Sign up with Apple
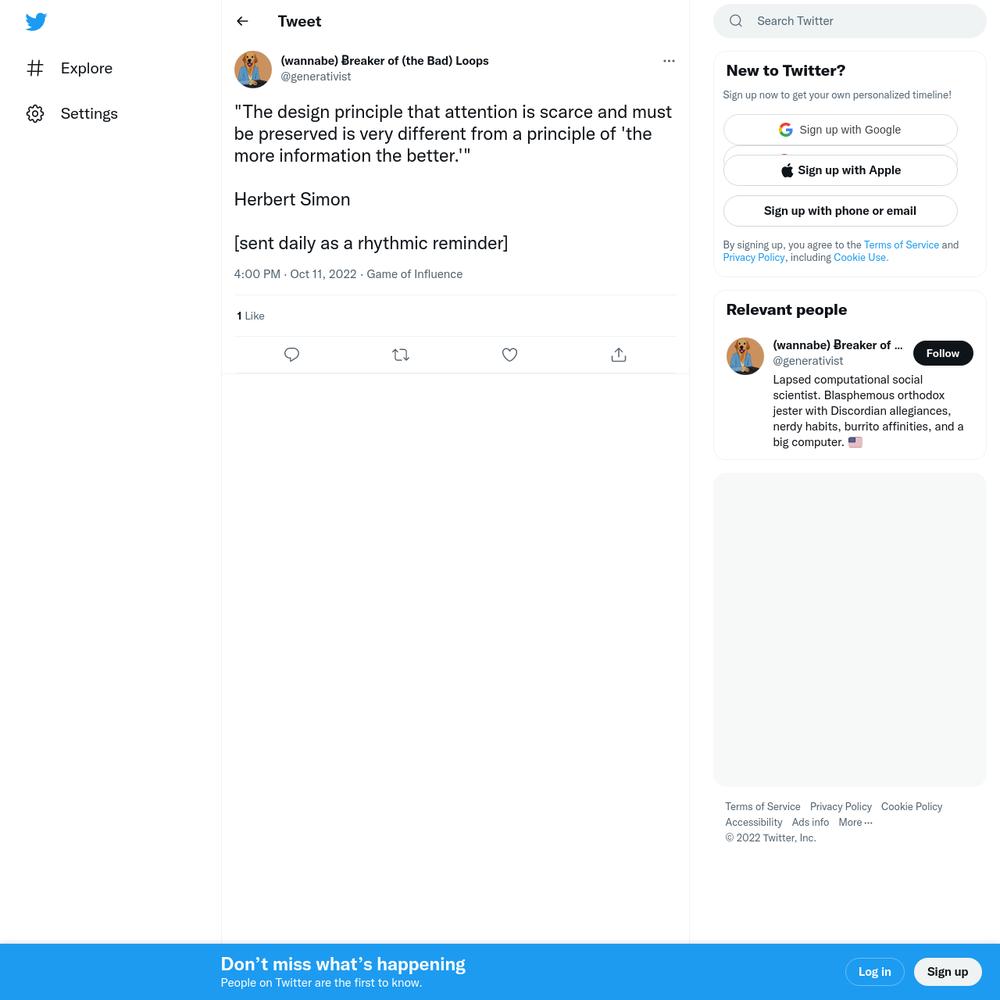1000x1000 pixels. pyautogui.click(x=840, y=170)
